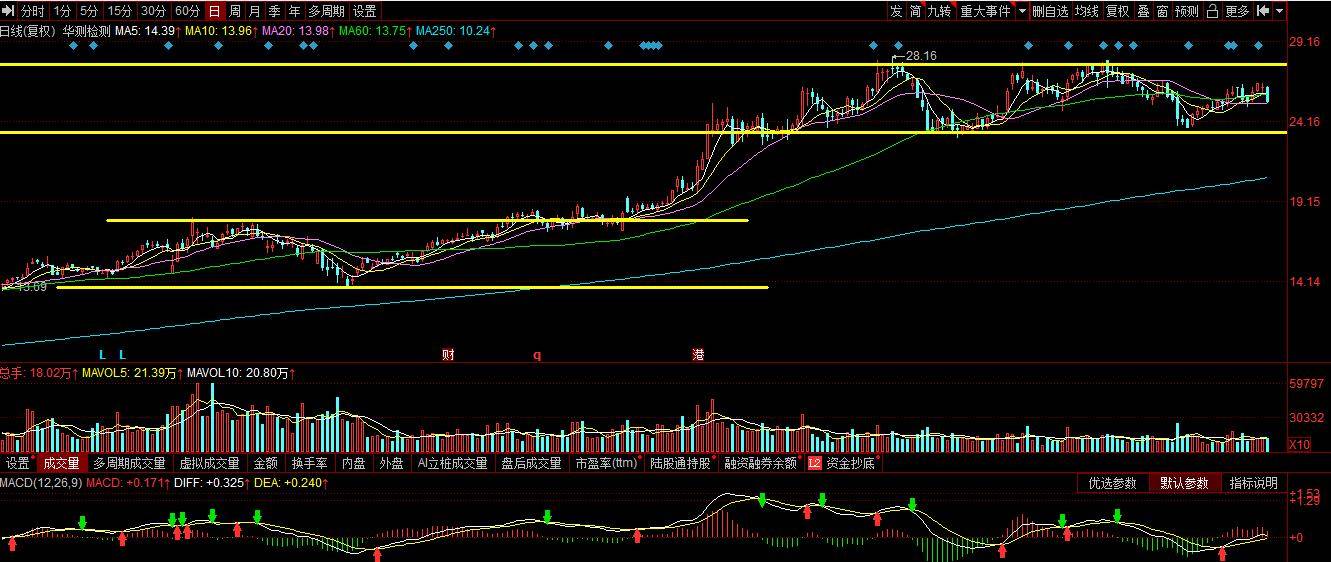Image resolution: width=1331 pixels, height=562 pixels.
Task: Select the 换手率 indicator tab
Action: pos(309,463)
